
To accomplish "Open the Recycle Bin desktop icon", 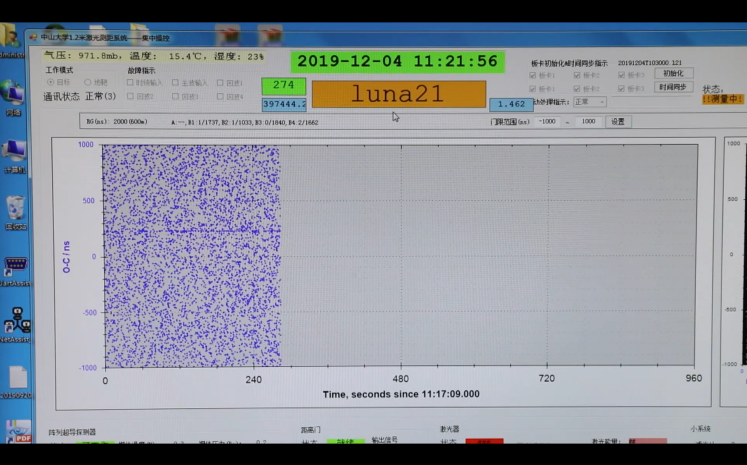I will 14,208.
